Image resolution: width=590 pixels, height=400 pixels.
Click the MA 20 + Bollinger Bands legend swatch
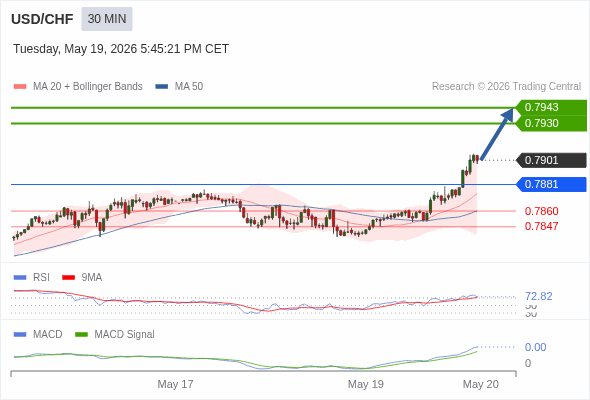[20, 87]
